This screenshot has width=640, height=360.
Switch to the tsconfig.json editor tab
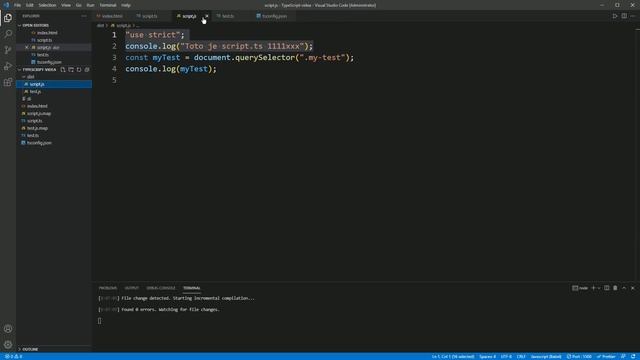(x=272, y=16)
